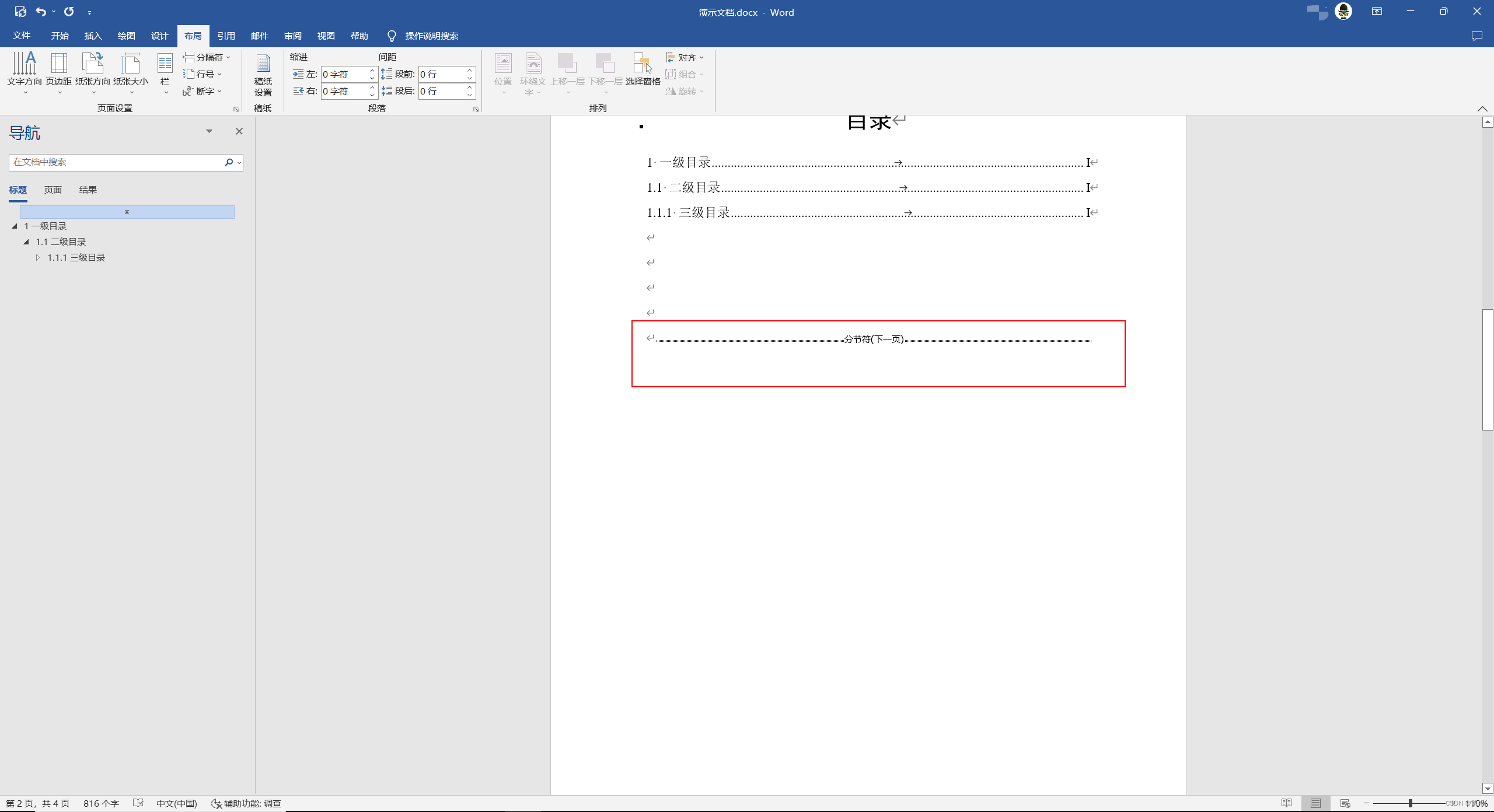Image resolution: width=1494 pixels, height=812 pixels.
Task: Expand the 1.1.1 三级目录 heading in navigation
Action: point(38,258)
